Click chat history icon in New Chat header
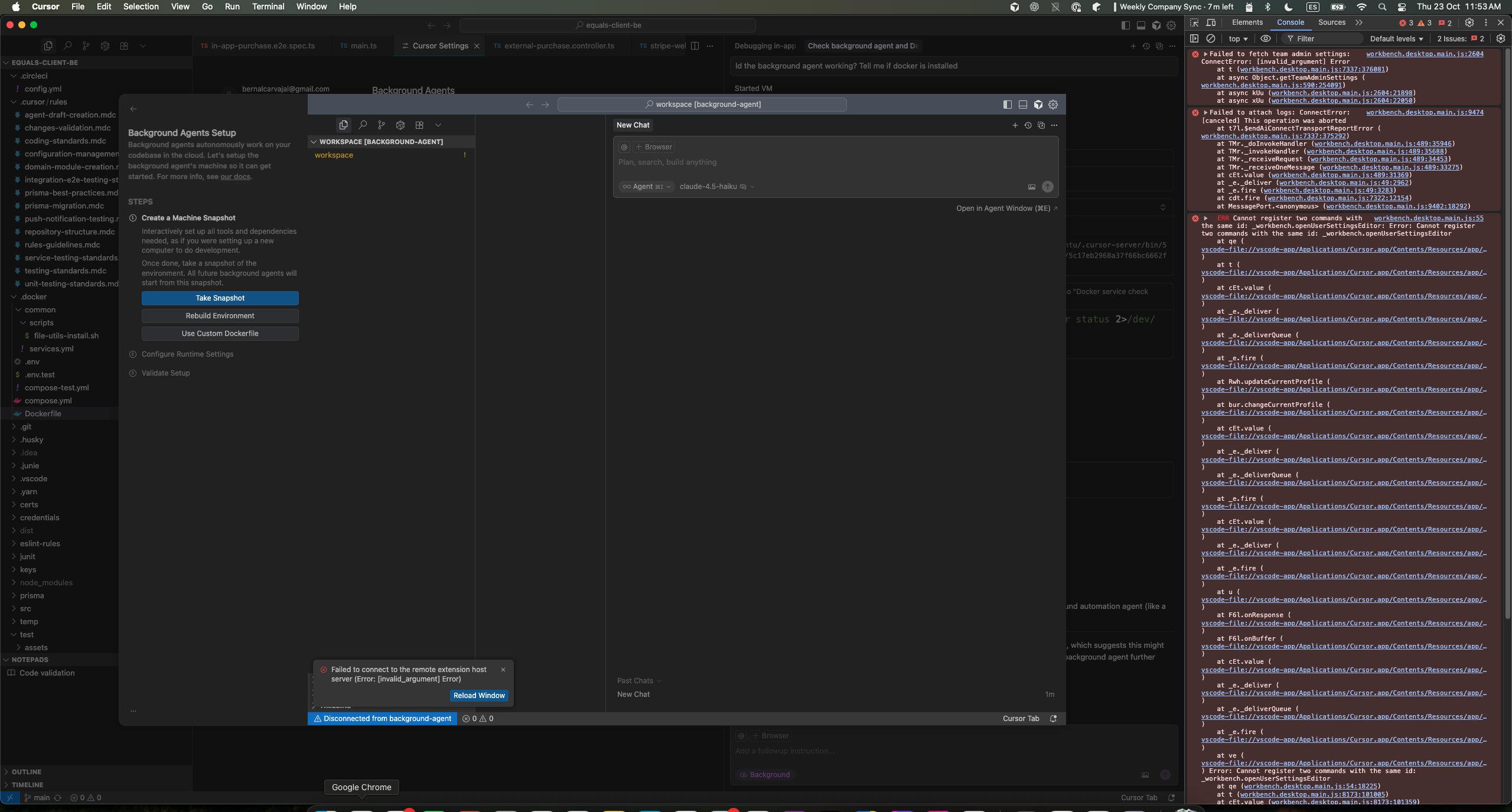Viewport: 1512px width, 812px height. (1028, 125)
